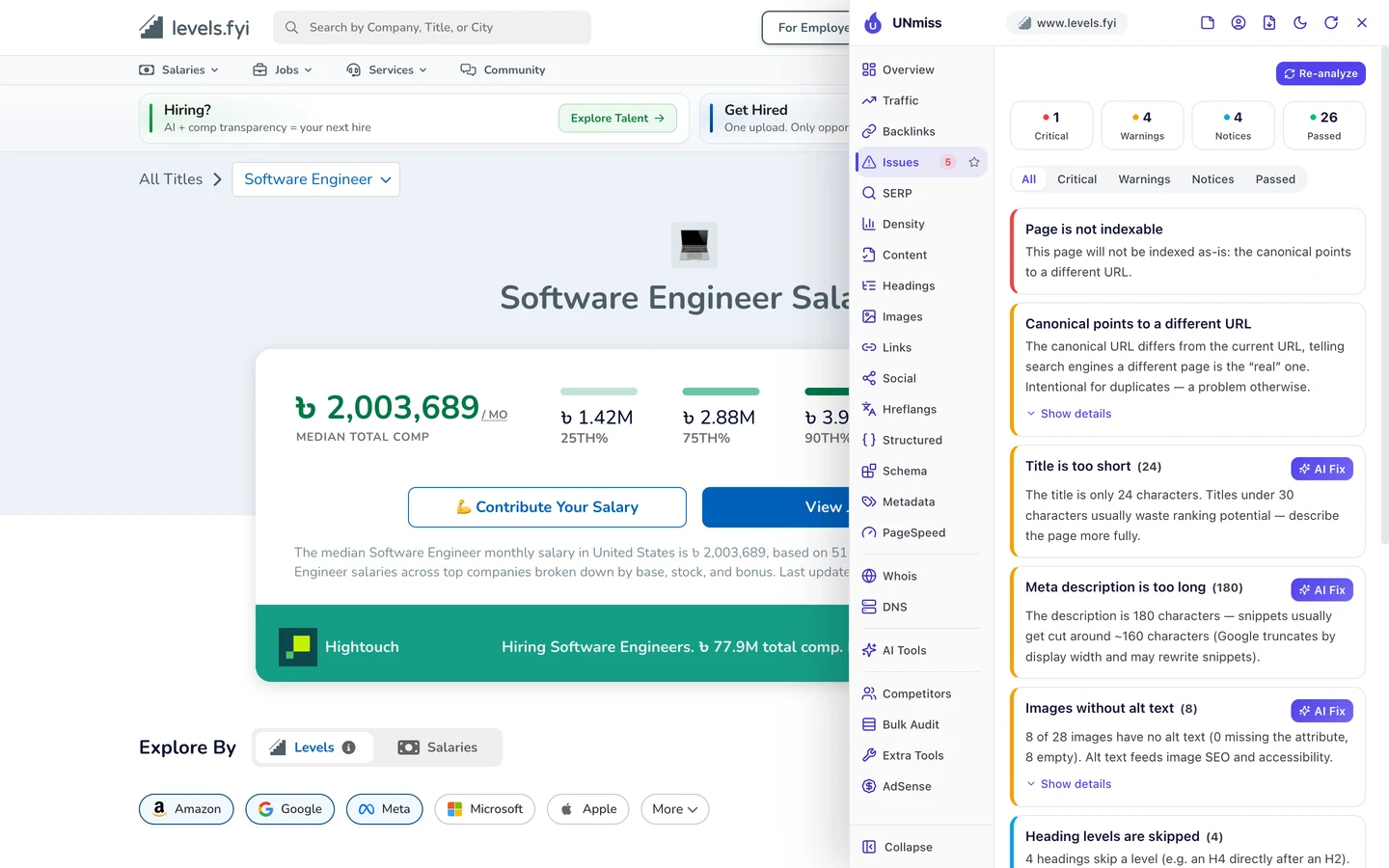Click the All Titles breadcrumb link
1389x868 pixels.
click(171, 179)
